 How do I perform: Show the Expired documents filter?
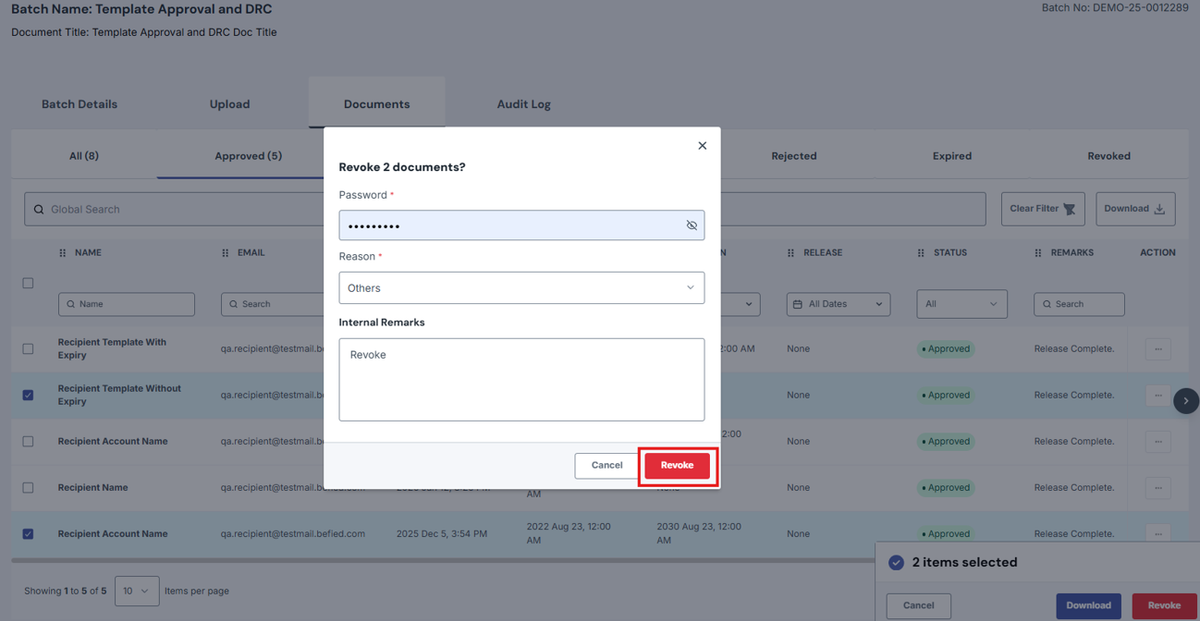952,156
